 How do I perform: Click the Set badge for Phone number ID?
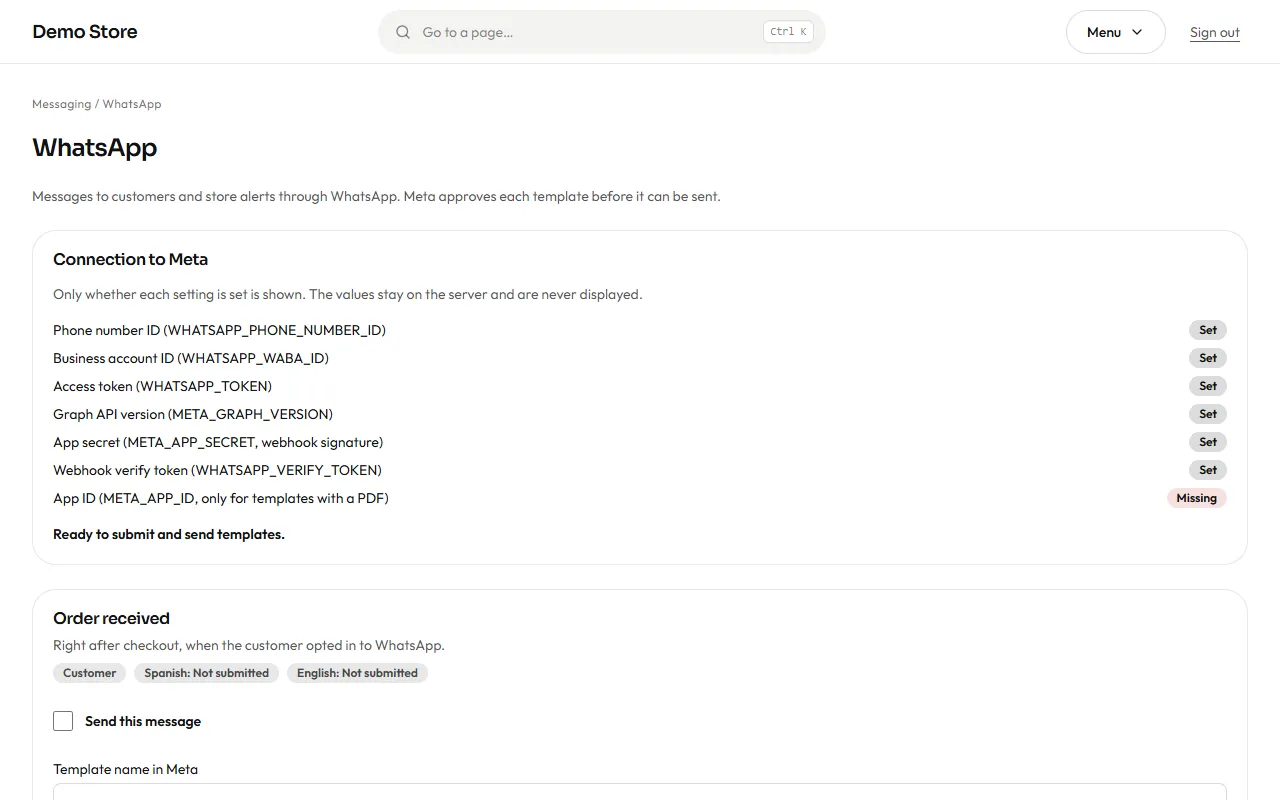1208,330
